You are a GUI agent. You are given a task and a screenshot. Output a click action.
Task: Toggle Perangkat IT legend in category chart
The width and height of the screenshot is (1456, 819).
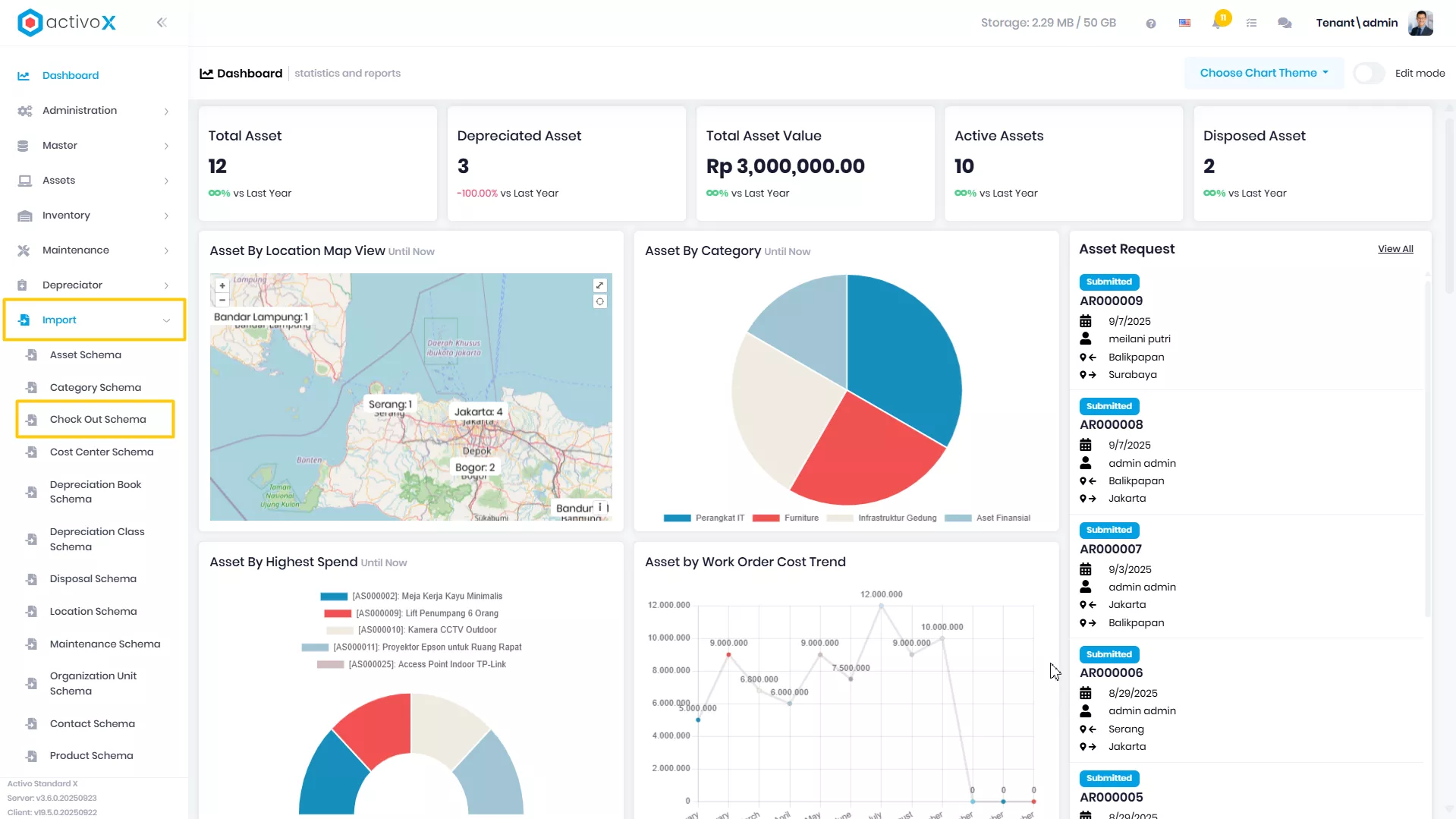click(x=703, y=518)
